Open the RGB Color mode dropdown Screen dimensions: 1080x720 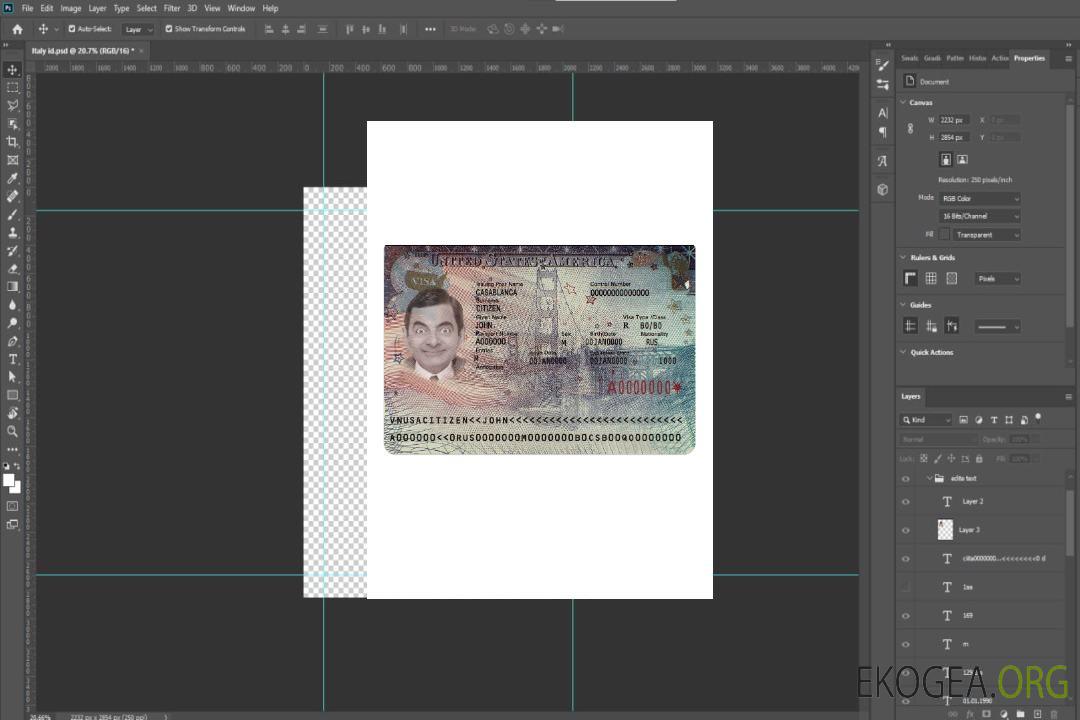(x=979, y=198)
